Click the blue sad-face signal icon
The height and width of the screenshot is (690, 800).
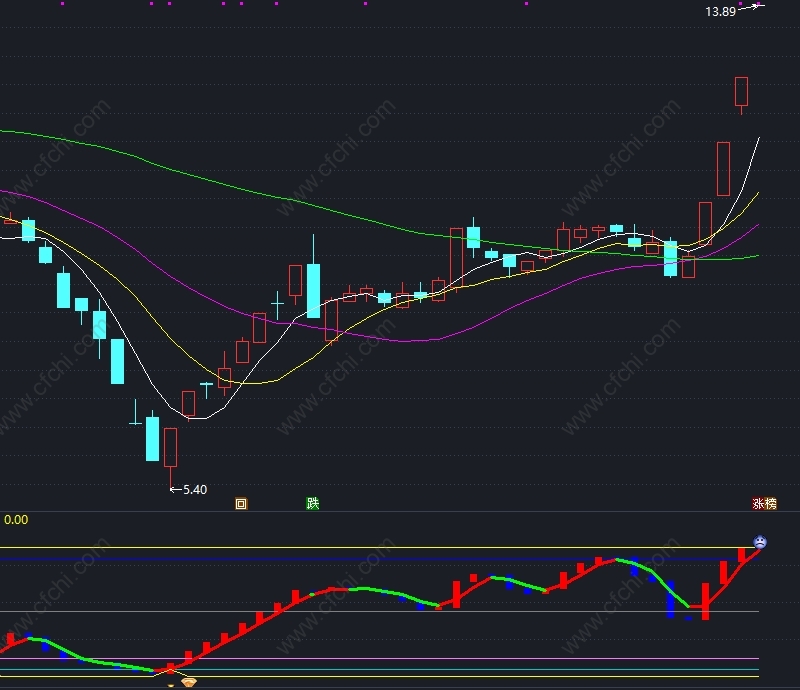click(x=760, y=542)
